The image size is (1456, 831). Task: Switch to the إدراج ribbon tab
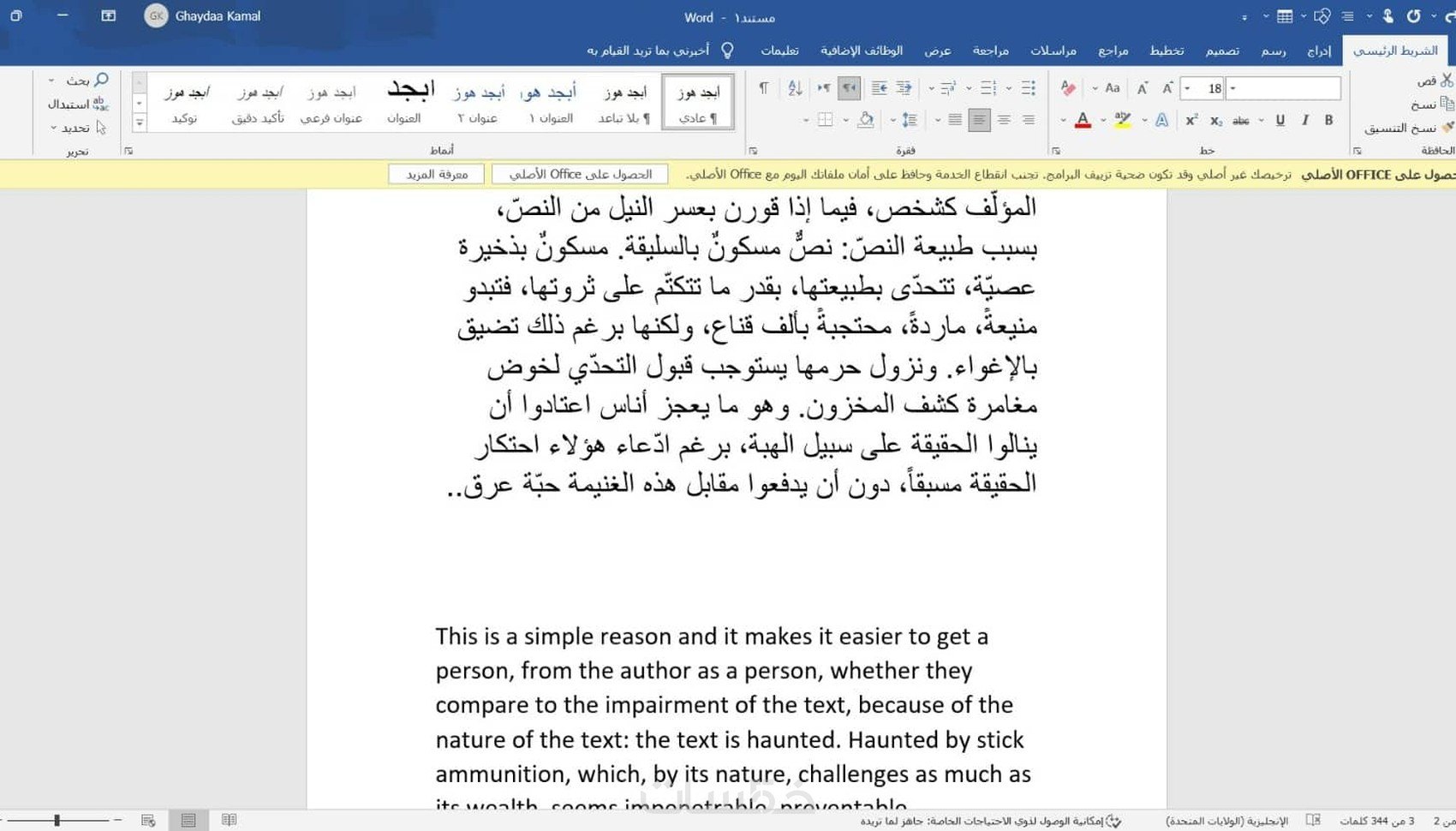tap(1319, 50)
